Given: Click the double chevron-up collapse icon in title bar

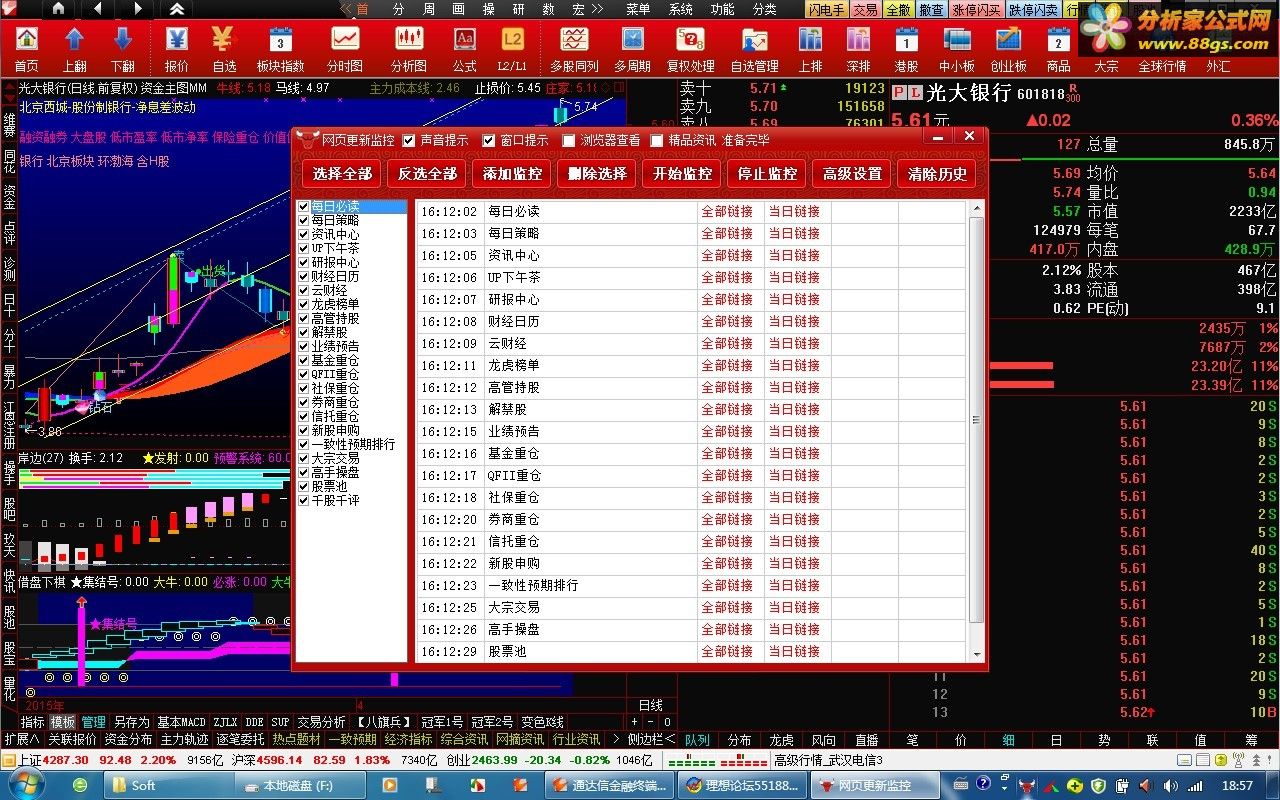Looking at the screenshot, I should click(x=176, y=9).
